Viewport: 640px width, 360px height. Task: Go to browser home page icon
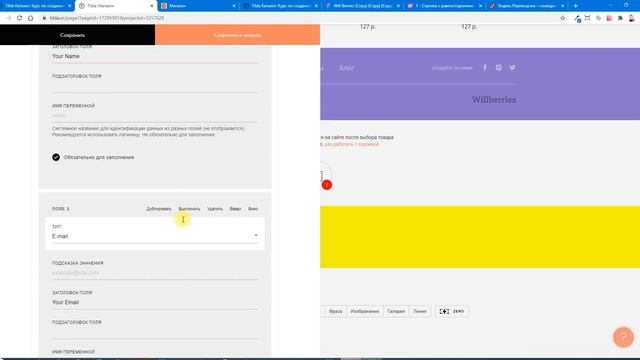click(x=31, y=18)
